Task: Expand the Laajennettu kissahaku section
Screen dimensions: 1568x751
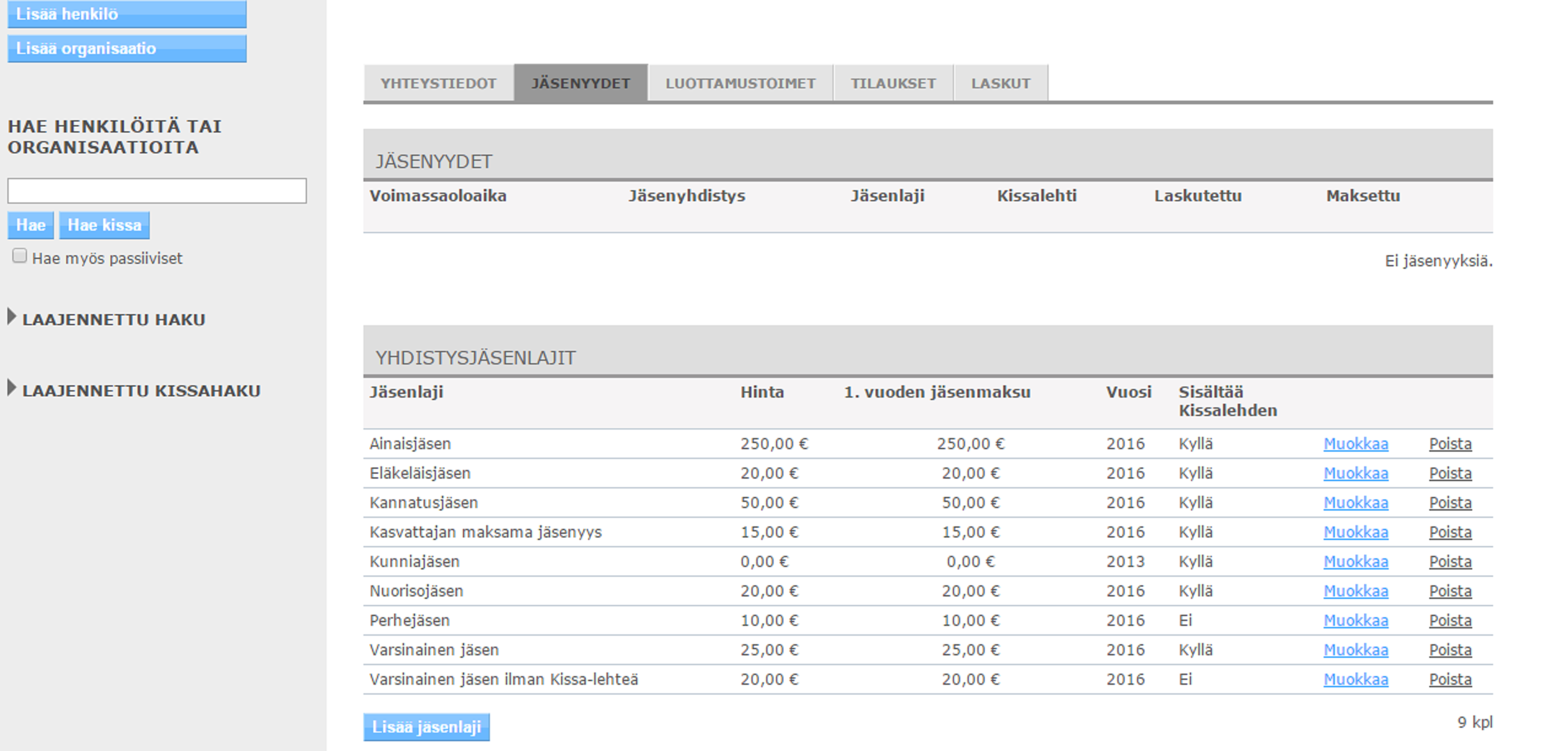Action: pyautogui.click(x=134, y=390)
